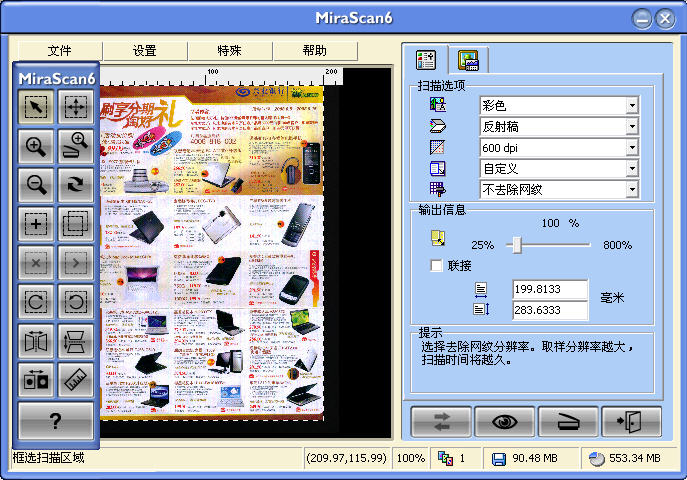Open the 文件 menu
Image resolution: width=687 pixels, height=480 pixels.
(x=60, y=51)
